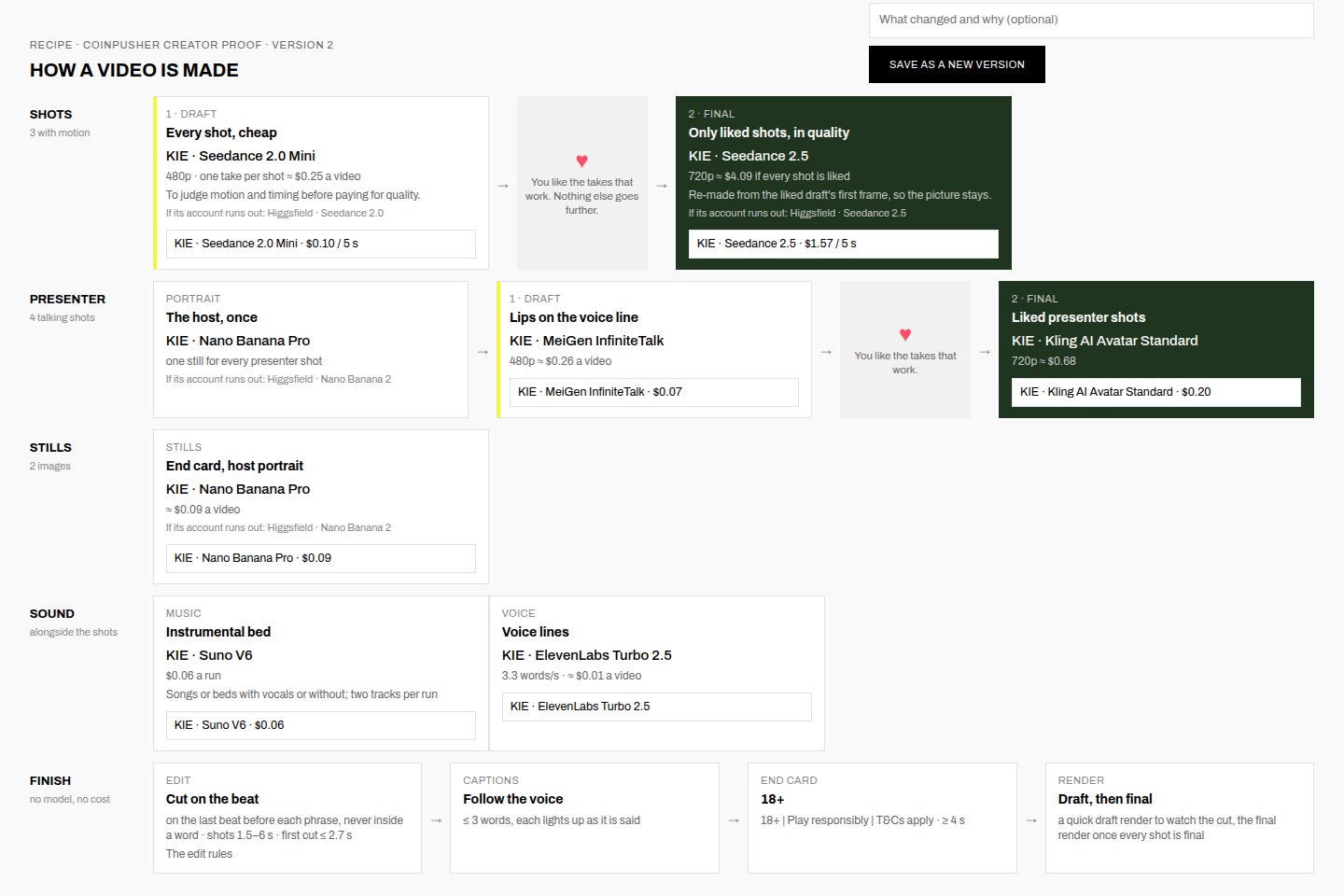Click the 'HOW A VIDEO IS MADE' heading
The image size is (1344, 896).
[x=133, y=70]
